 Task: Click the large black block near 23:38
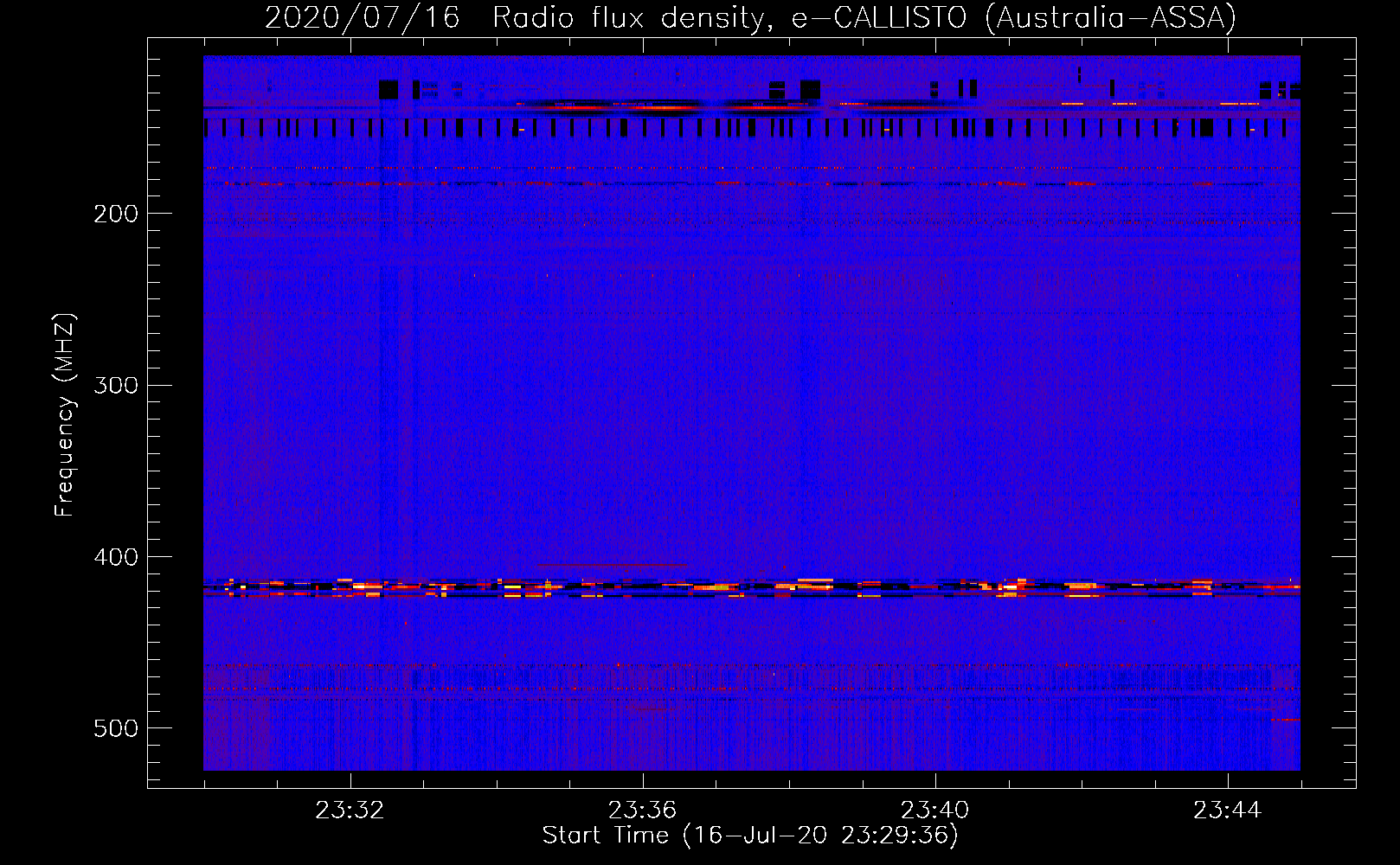[x=810, y=89]
